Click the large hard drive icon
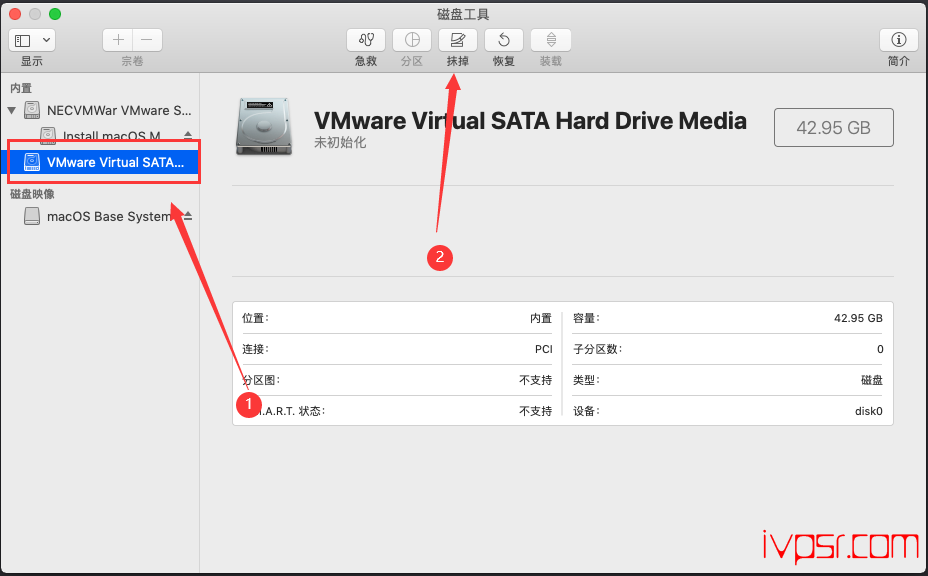Viewport: 928px width, 576px height. [x=264, y=127]
